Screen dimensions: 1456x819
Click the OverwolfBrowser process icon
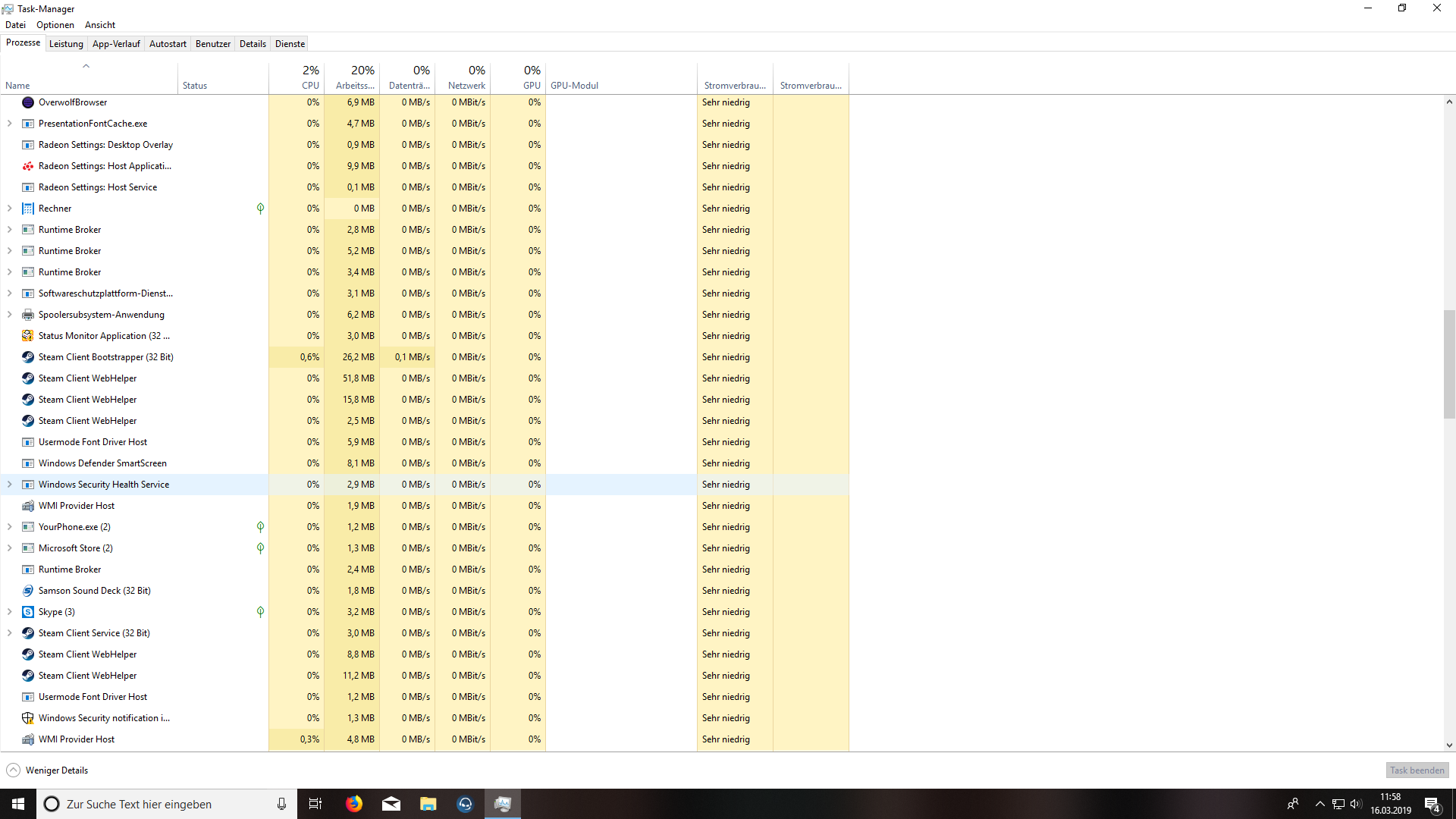pyautogui.click(x=28, y=102)
